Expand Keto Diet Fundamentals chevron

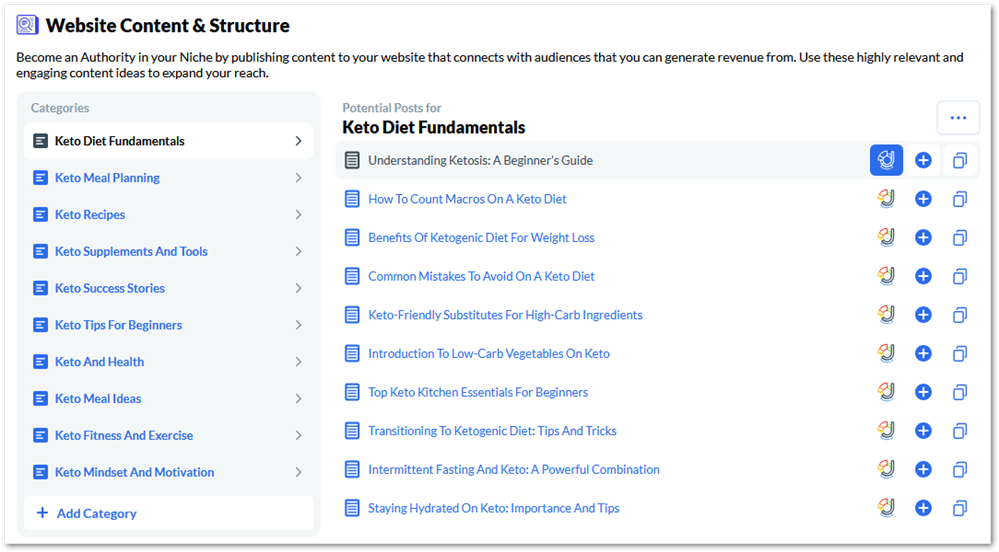pyautogui.click(x=298, y=141)
